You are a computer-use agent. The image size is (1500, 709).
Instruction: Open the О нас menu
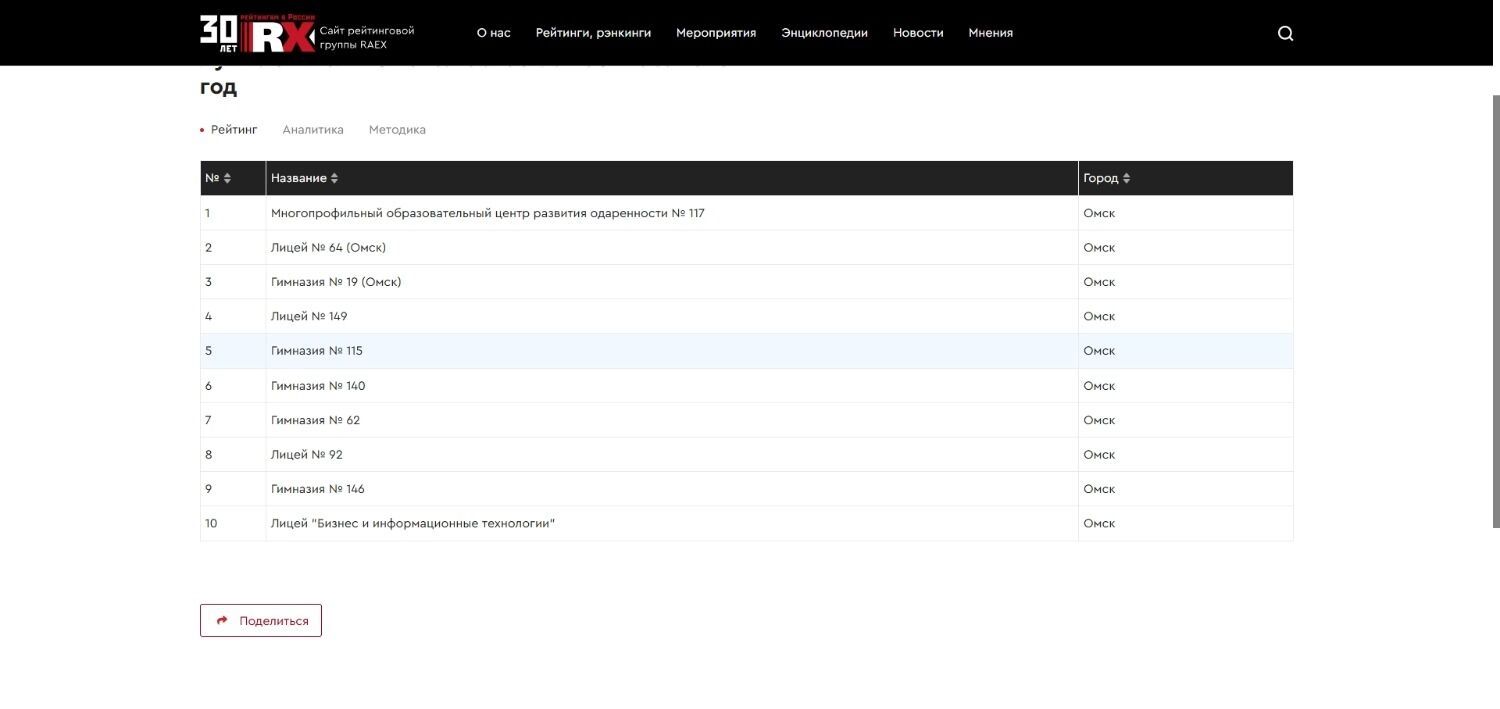pos(493,33)
